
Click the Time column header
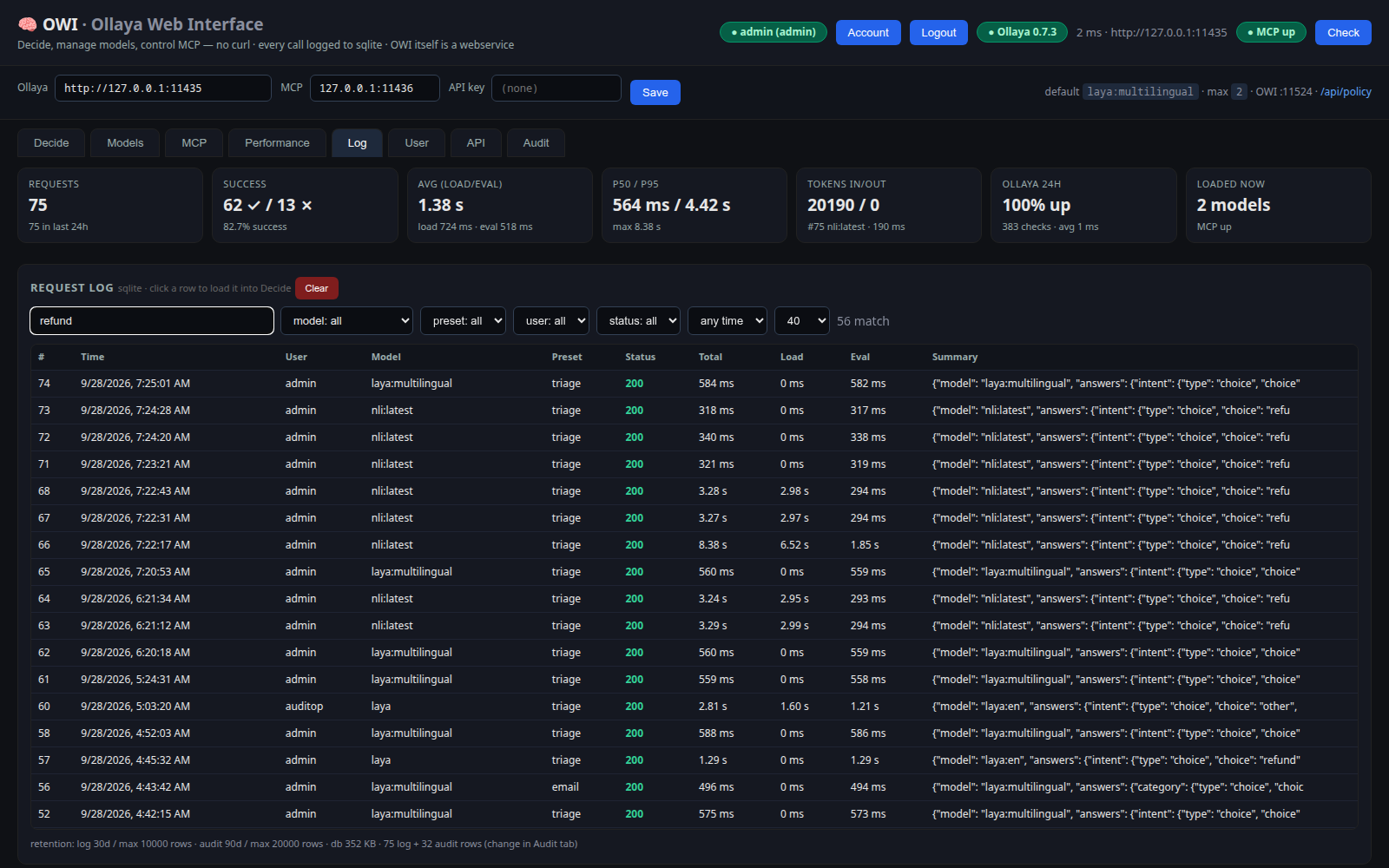pyautogui.click(x=92, y=357)
